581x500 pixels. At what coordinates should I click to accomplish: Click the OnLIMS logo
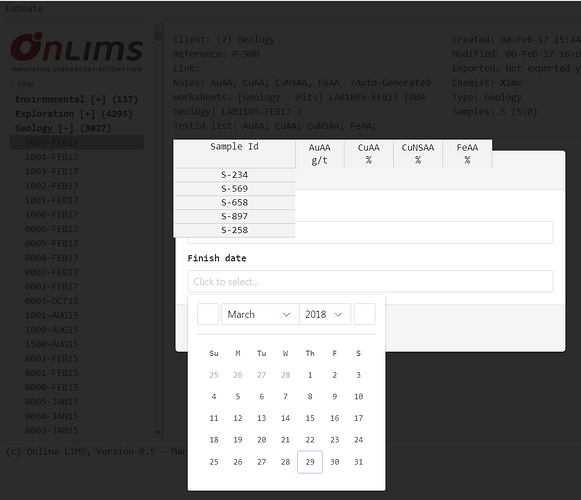[x=76, y=52]
